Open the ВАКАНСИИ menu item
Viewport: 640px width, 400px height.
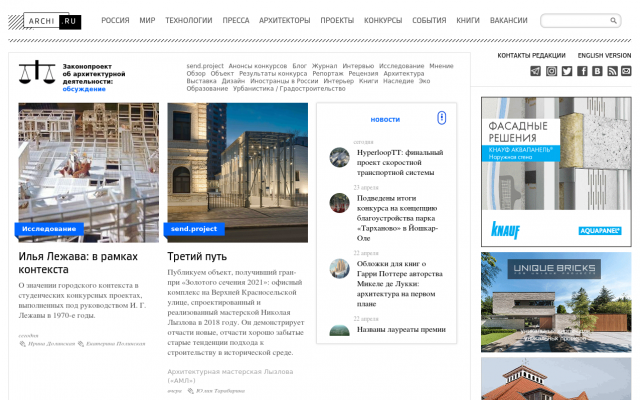(x=509, y=20)
